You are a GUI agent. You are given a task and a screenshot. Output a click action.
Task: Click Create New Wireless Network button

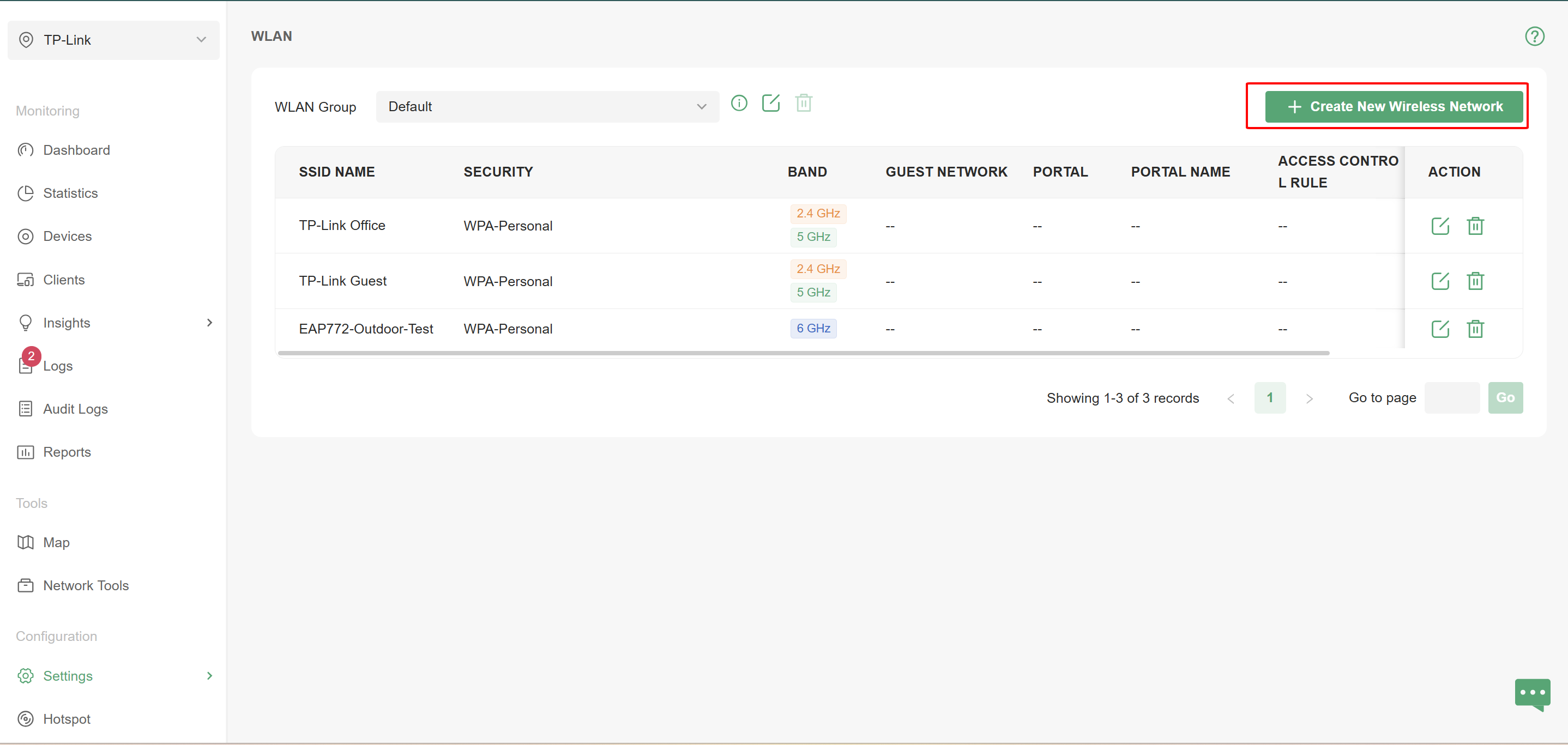(x=1394, y=106)
